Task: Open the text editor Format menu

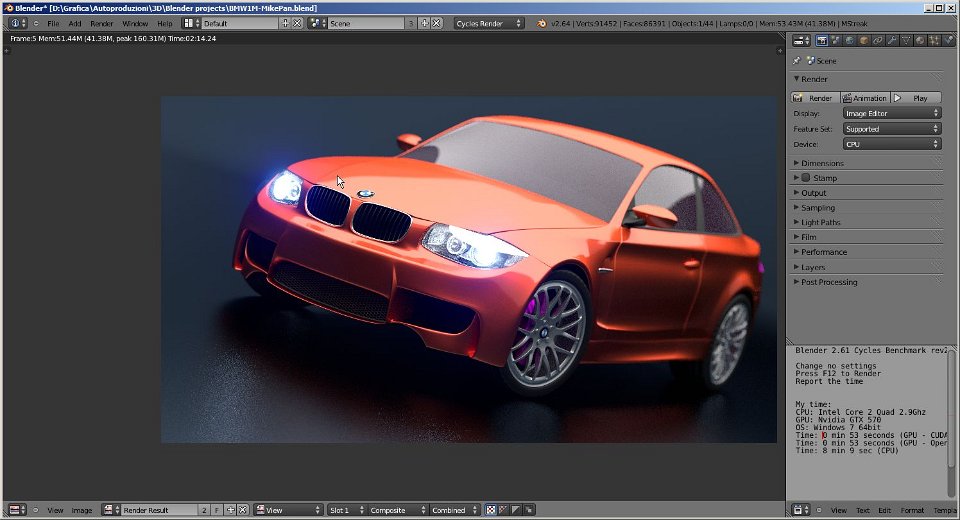Action: click(x=912, y=510)
